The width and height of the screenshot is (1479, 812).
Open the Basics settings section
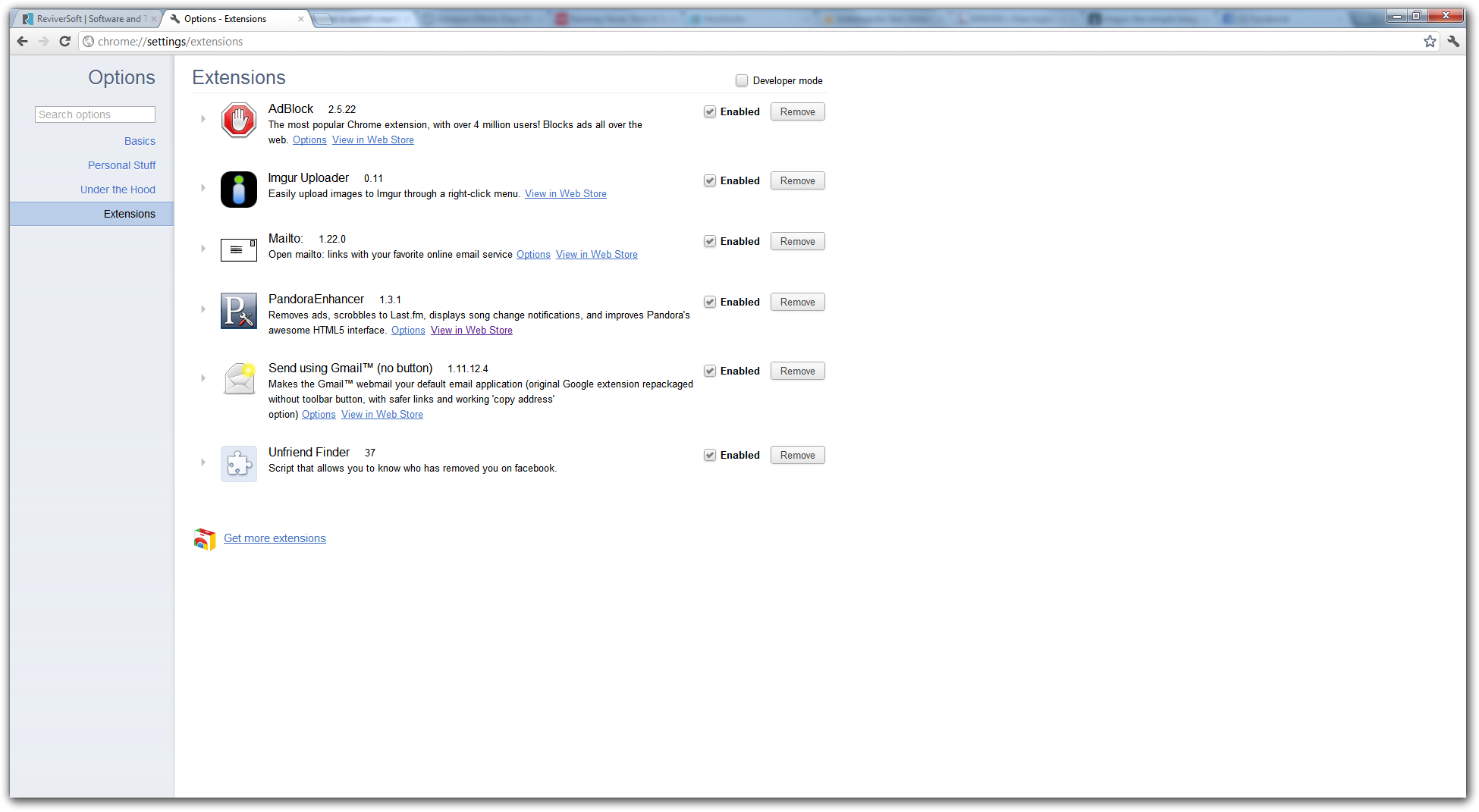coord(140,141)
